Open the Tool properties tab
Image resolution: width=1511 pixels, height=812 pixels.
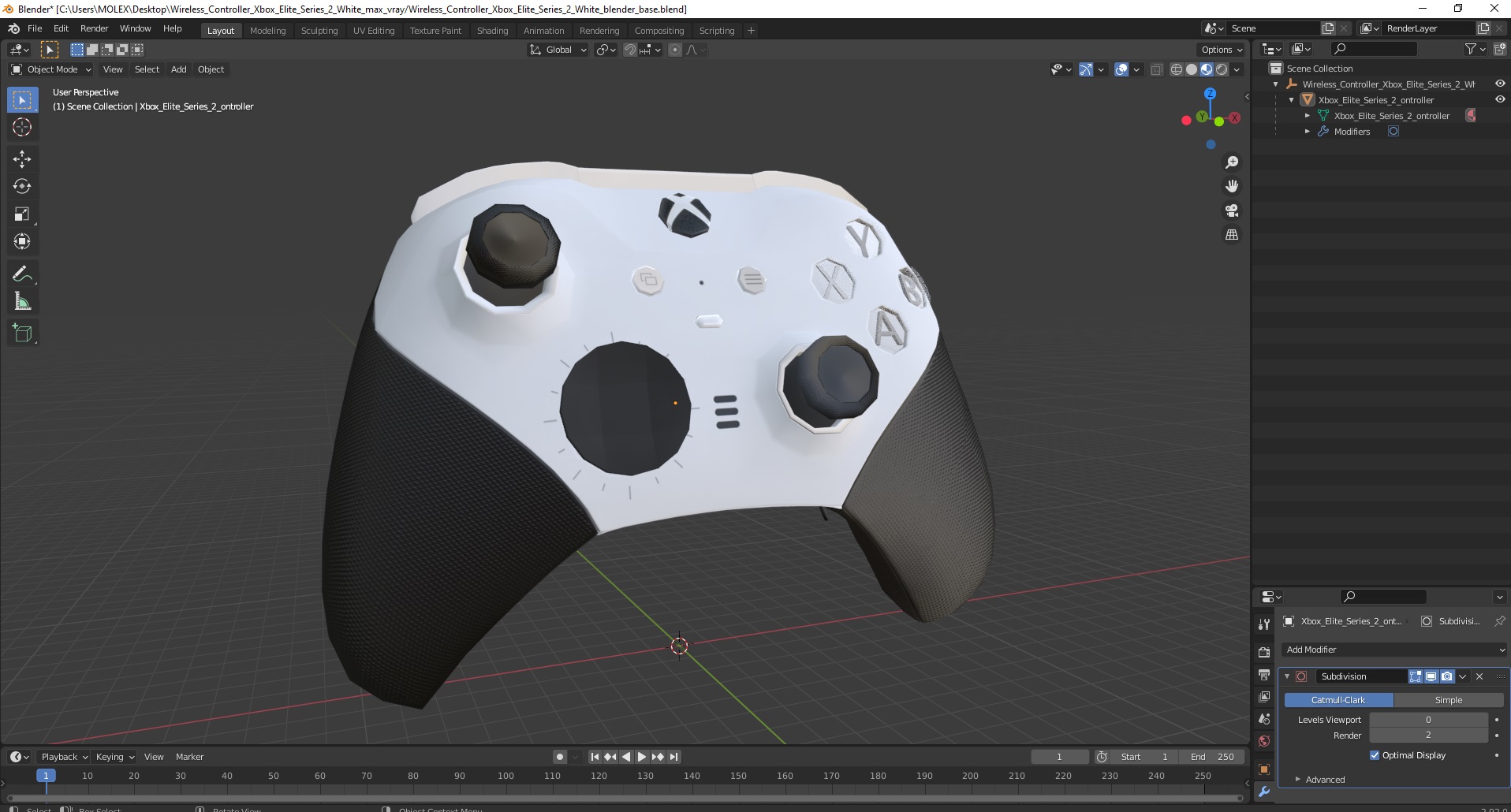(x=1264, y=624)
